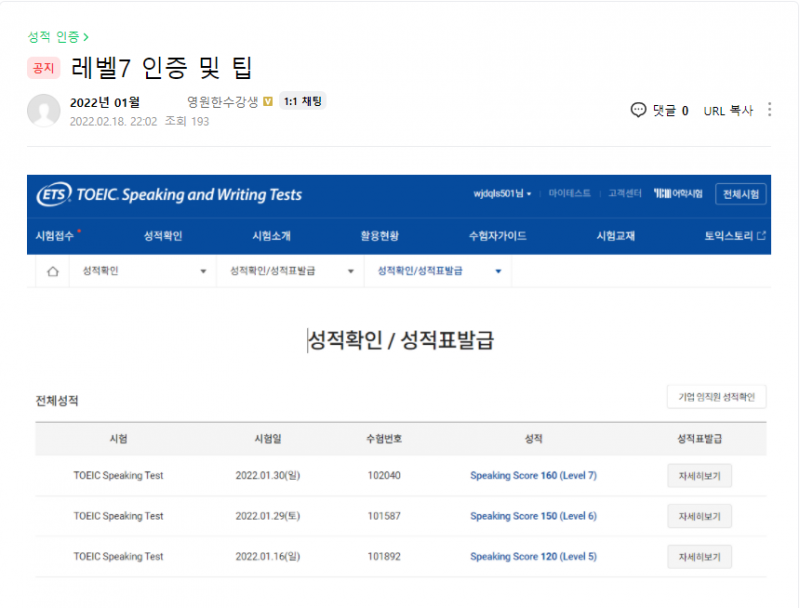Click the 전체시험 button

coord(741,194)
